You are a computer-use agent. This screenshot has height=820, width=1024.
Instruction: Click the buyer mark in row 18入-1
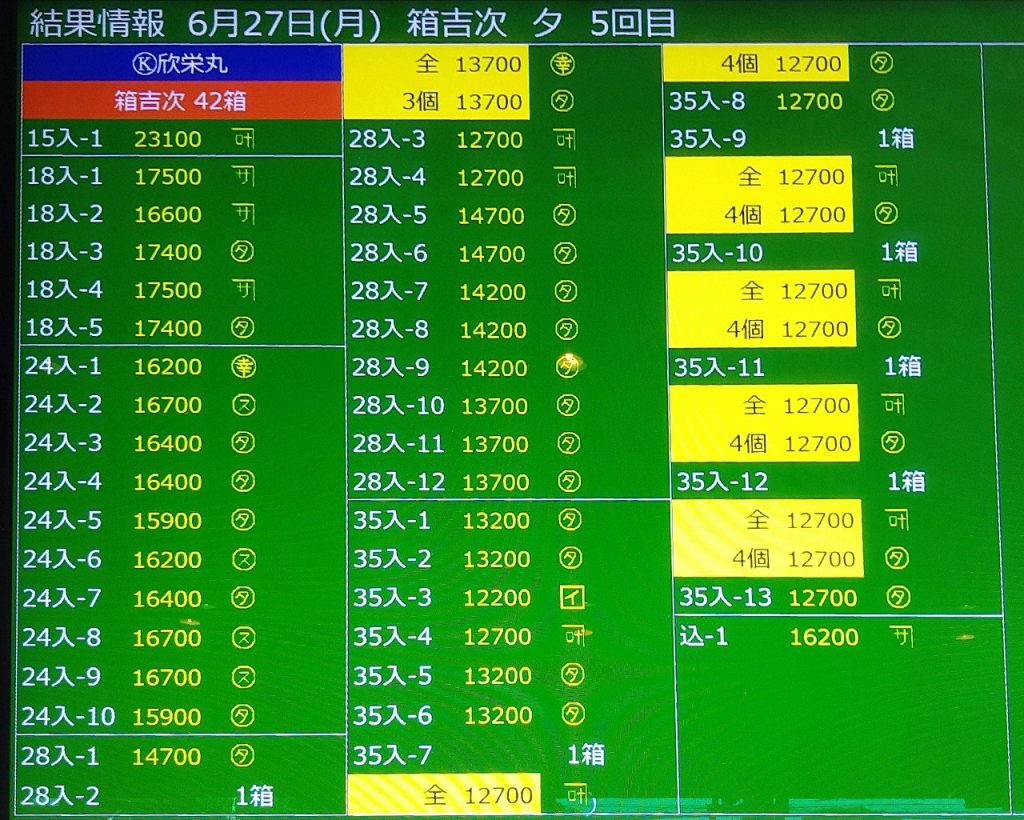(x=243, y=177)
